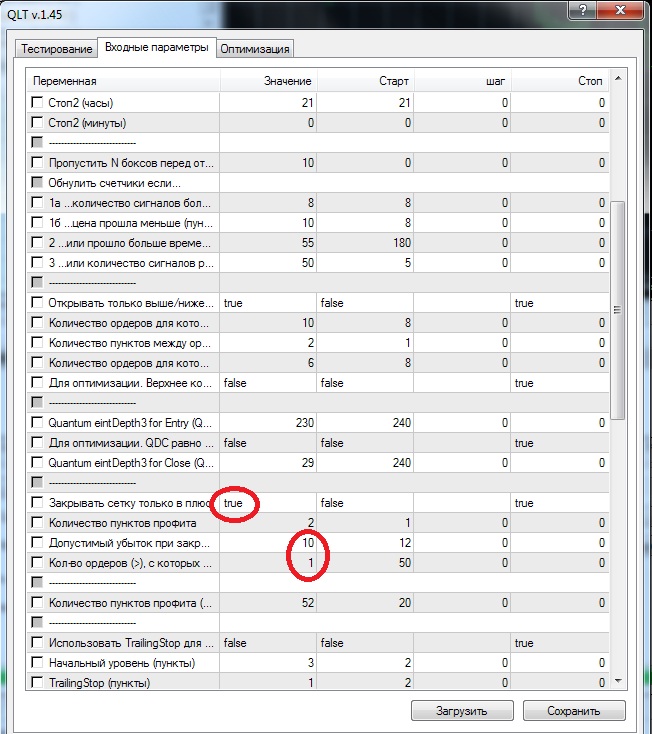The width and height of the screenshot is (652, 734).
Task: Click value 29 for Quantum eintDepth3 for Close
Action: (268, 462)
